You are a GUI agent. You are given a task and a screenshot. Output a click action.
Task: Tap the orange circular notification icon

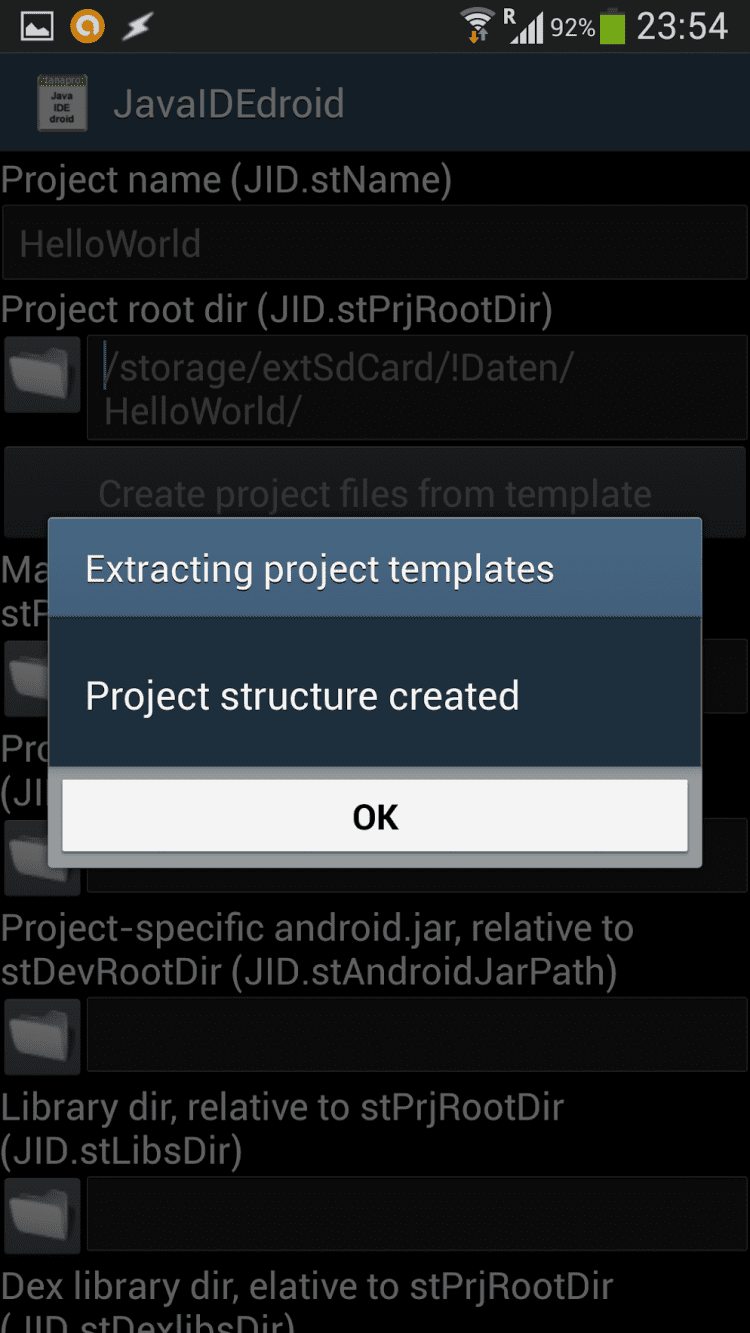87,27
